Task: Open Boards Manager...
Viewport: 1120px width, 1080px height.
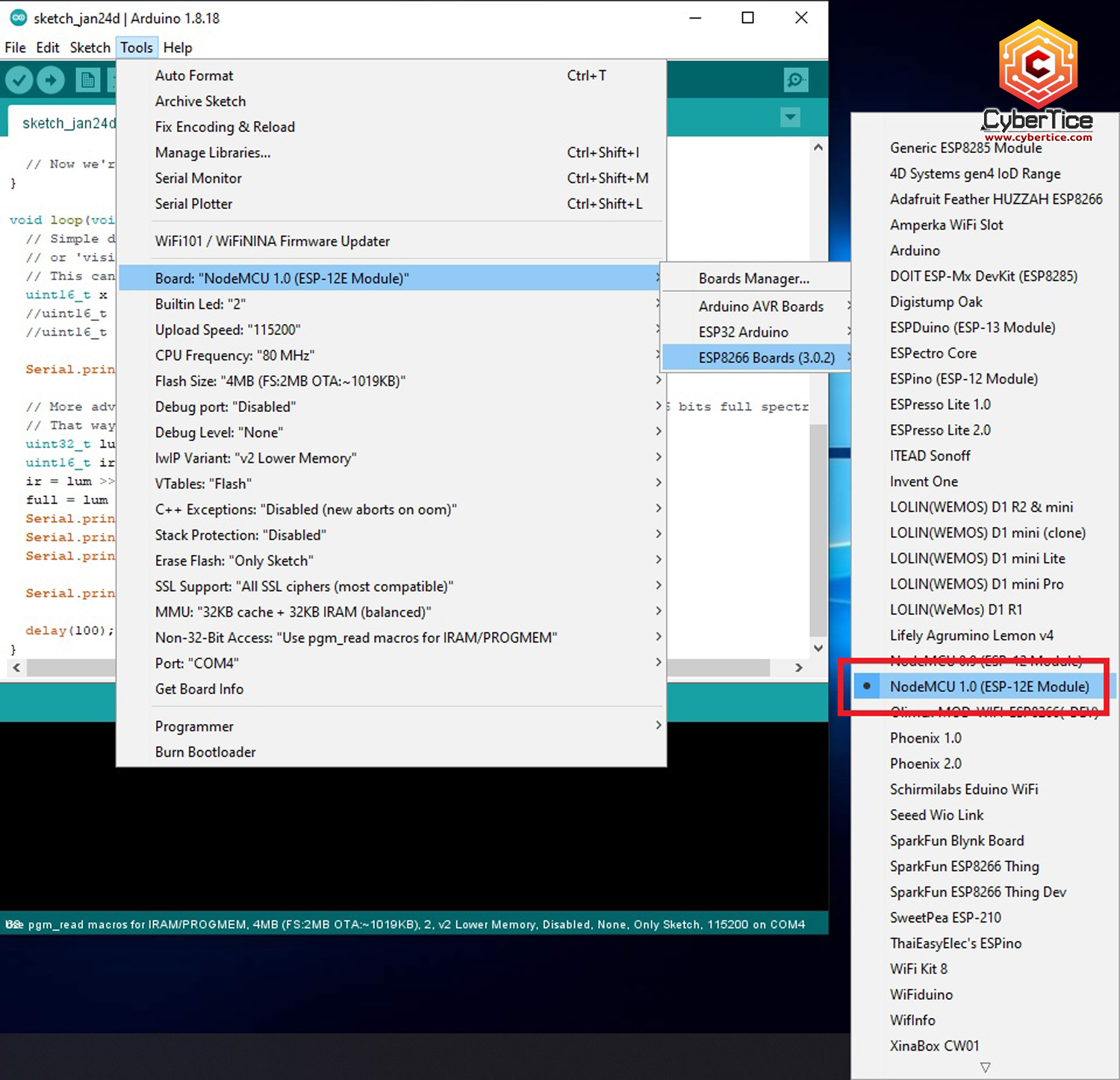Action: 753,278
